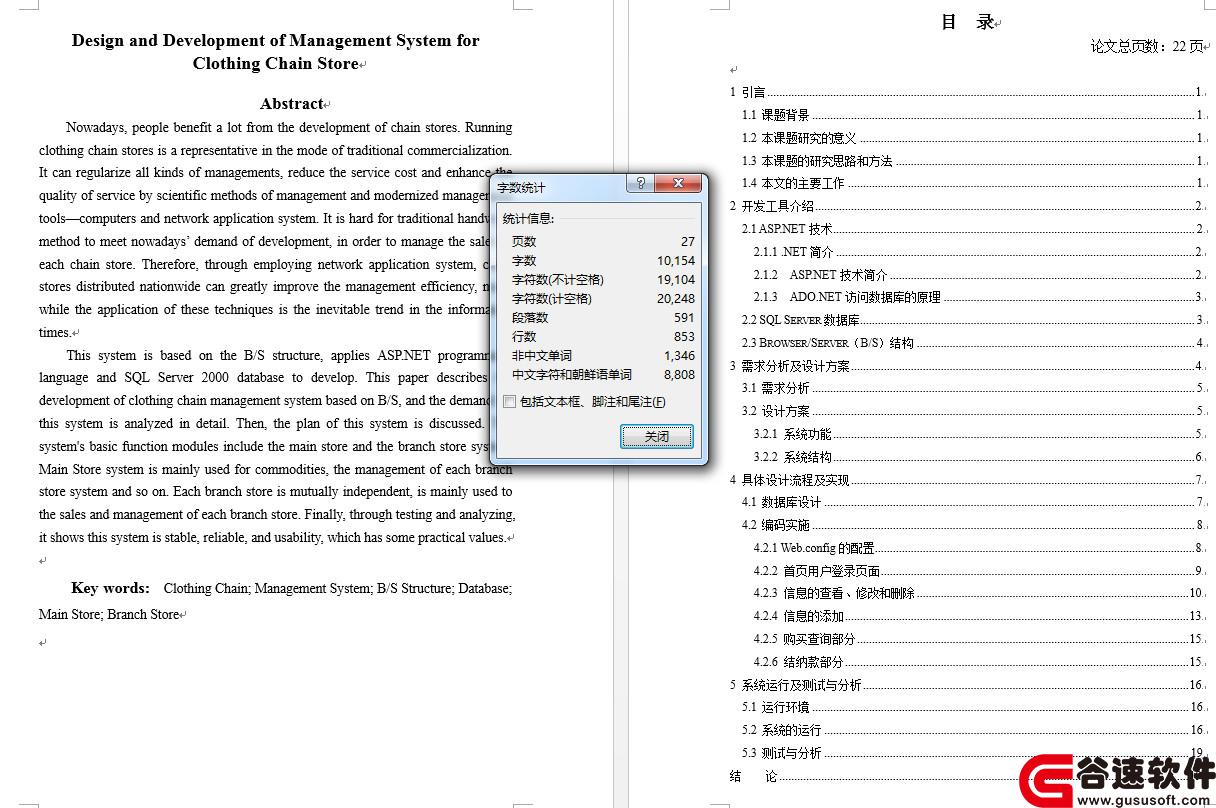The height and width of the screenshot is (808, 1216).
Task: Jump to 1.3 本课题的研究思路和方法
Action: (973, 161)
